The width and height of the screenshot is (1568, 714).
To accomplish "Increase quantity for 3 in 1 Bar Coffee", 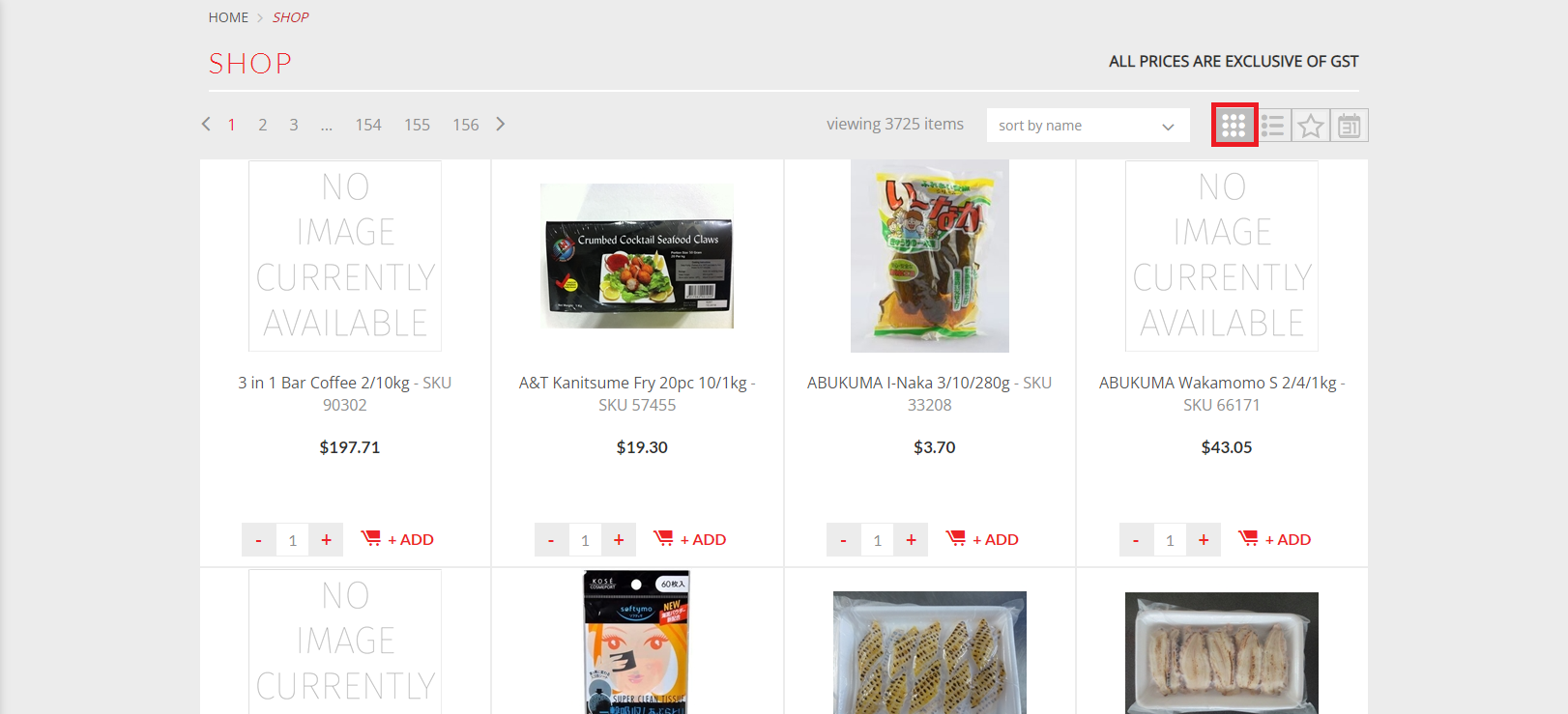I will pyautogui.click(x=327, y=540).
